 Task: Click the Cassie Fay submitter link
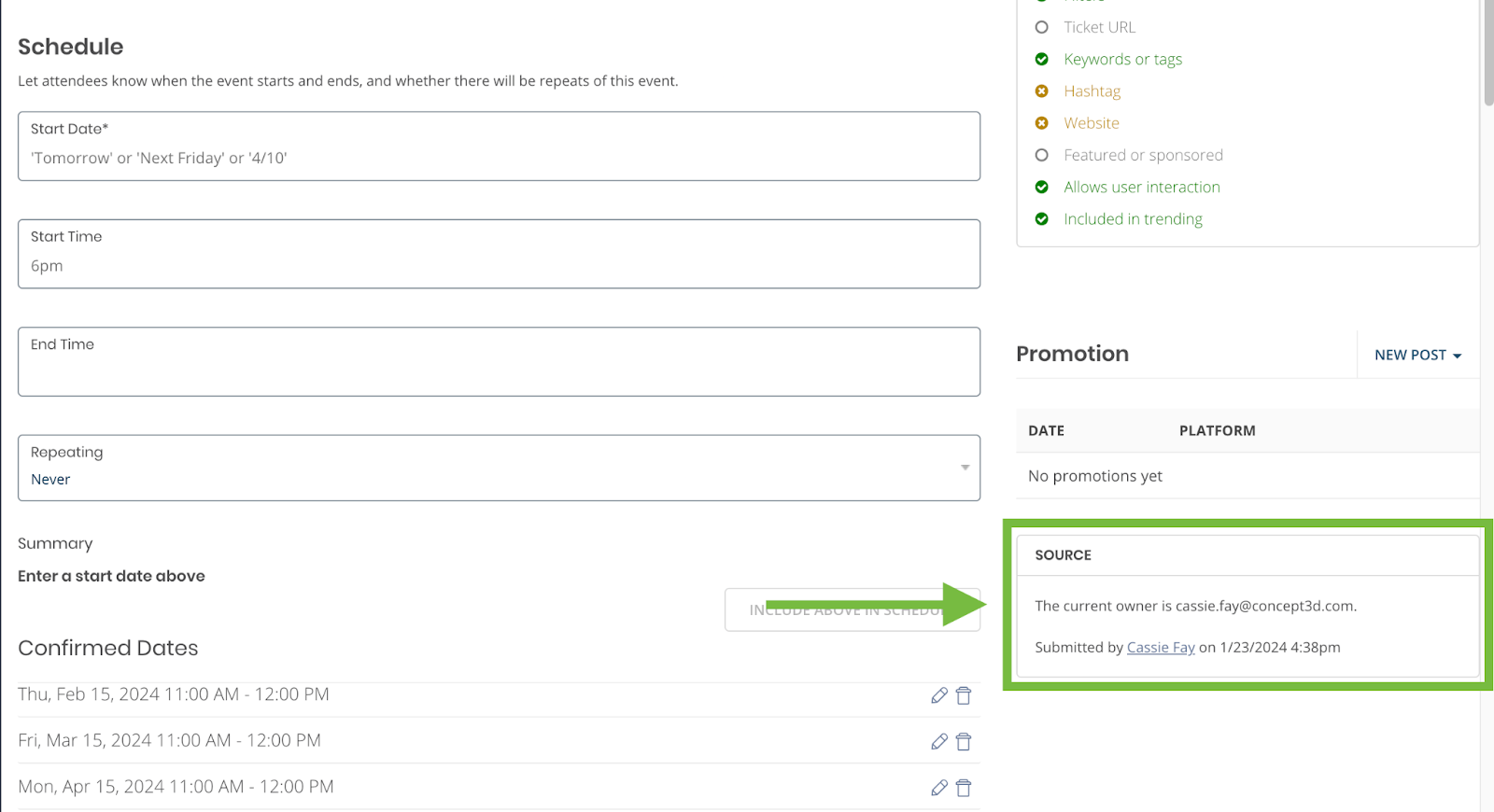[1161, 647]
